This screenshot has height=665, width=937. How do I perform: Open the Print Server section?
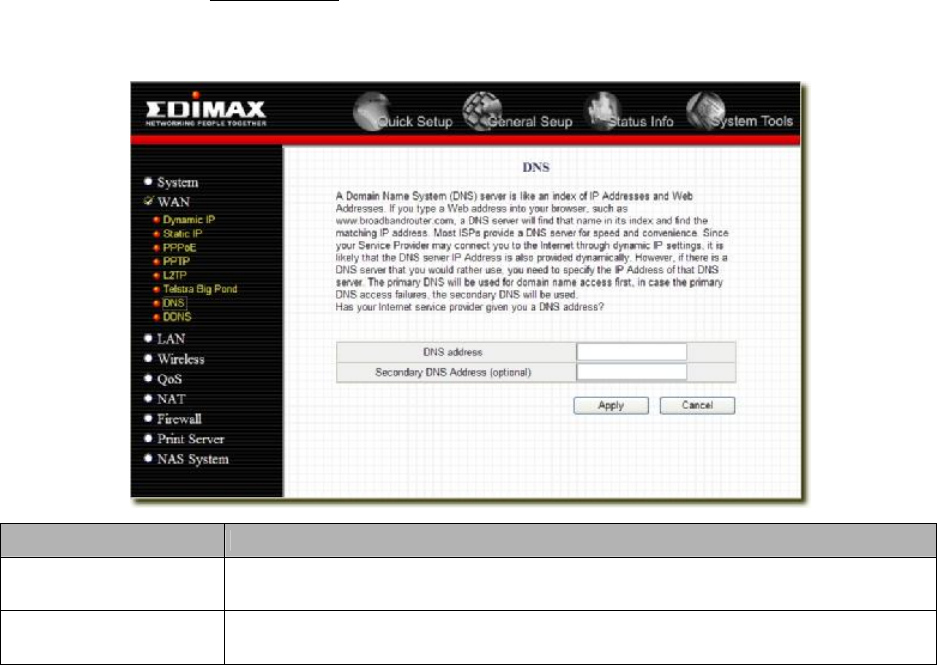(191, 439)
